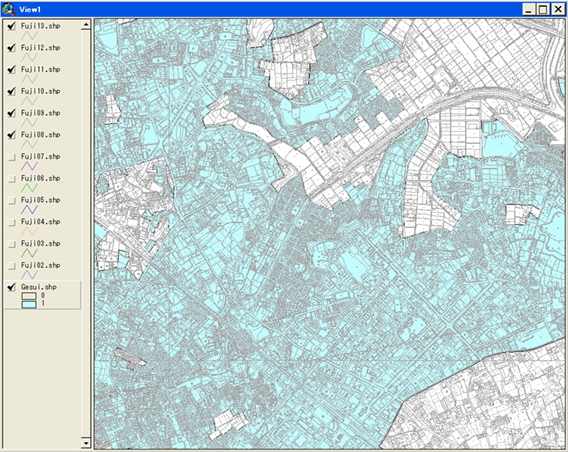Maximize the View1 window

tap(543, 9)
